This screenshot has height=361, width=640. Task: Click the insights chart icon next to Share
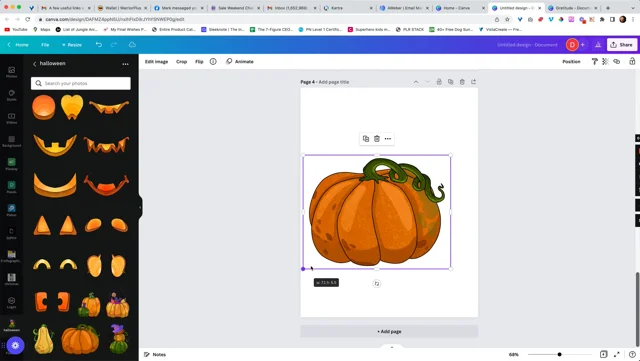coord(598,45)
